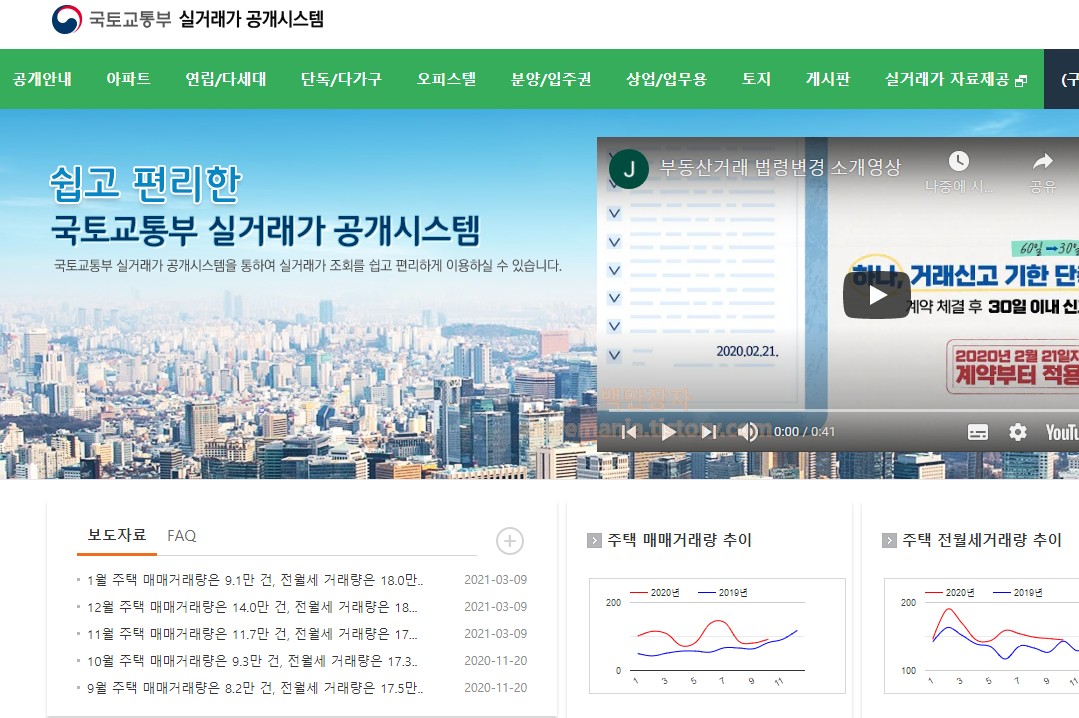
Task: Switch to the 보도자료 tab
Action: coord(117,535)
